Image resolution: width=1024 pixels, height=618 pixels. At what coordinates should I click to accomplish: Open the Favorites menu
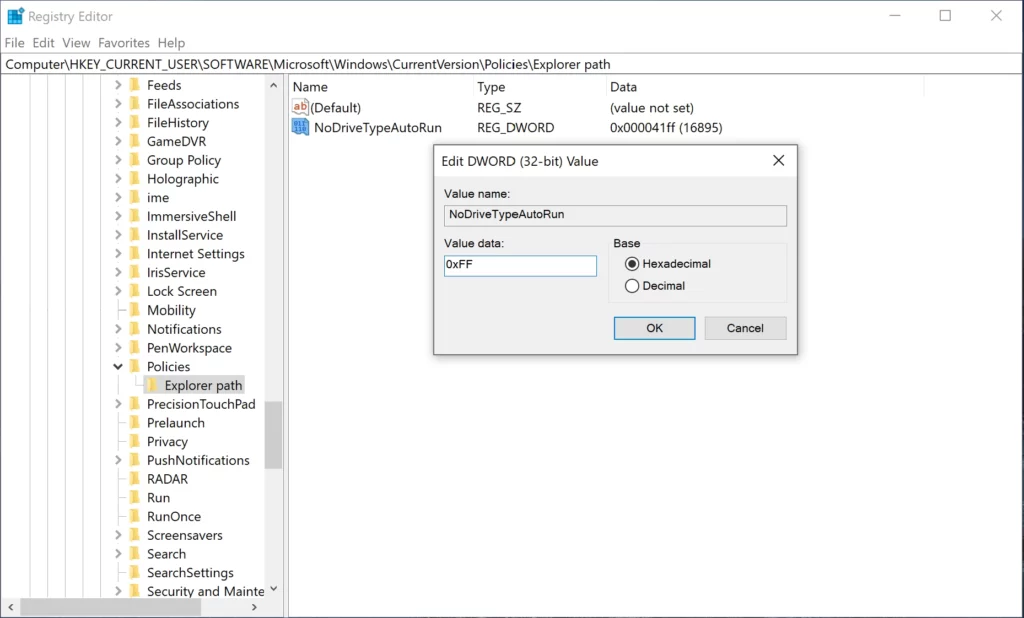(123, 43)
